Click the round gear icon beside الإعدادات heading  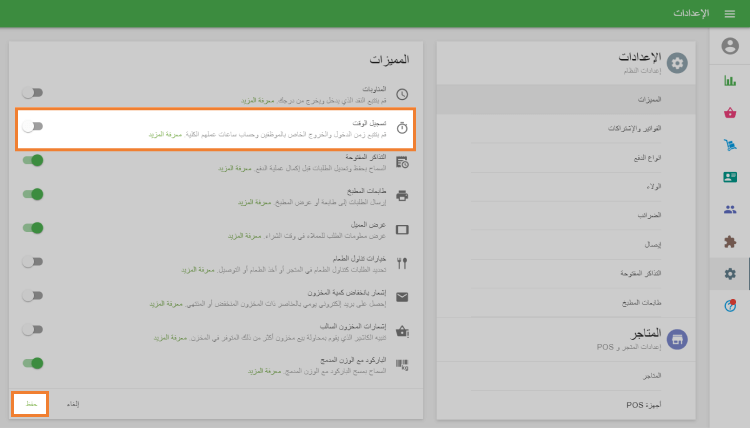(677, 63)
